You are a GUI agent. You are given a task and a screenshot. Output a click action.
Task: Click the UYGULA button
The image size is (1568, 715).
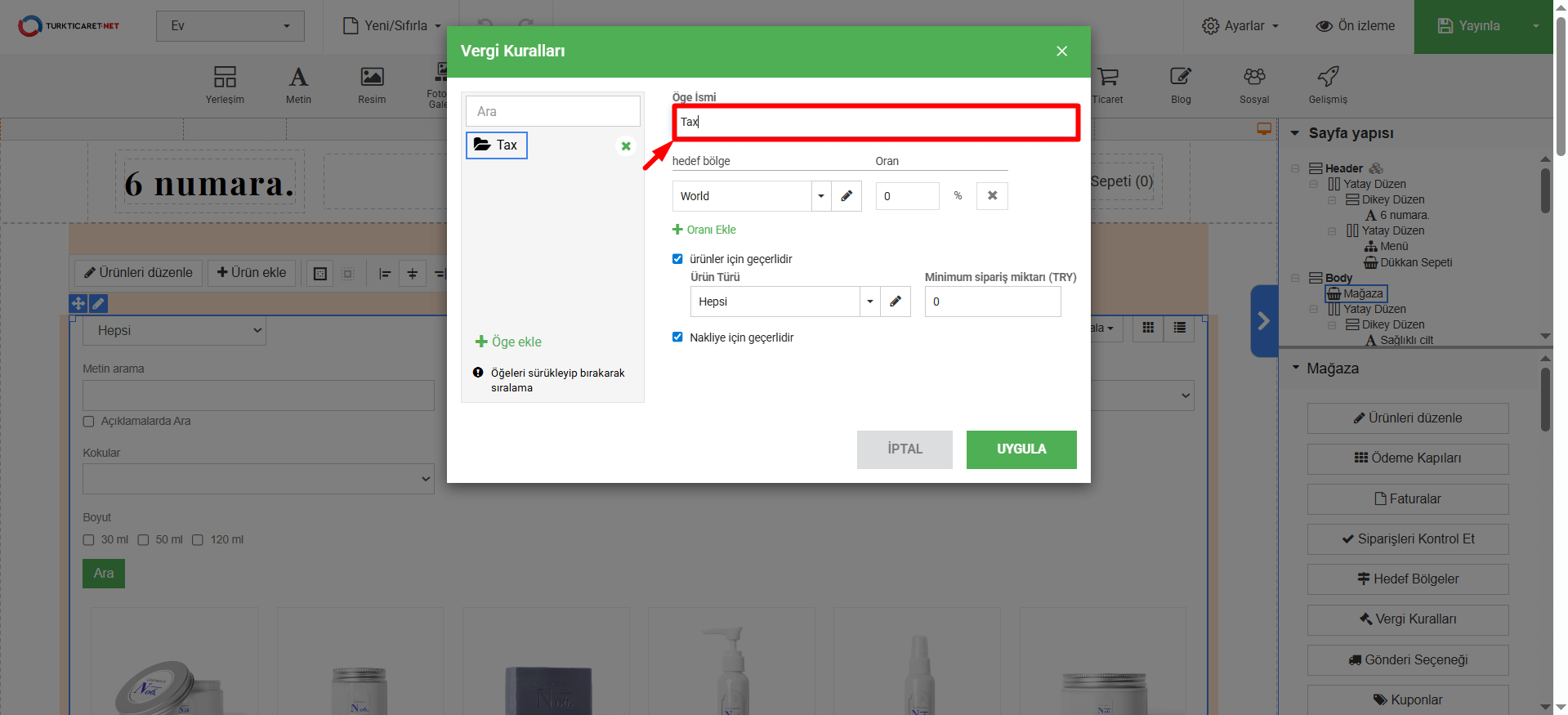1021,449
